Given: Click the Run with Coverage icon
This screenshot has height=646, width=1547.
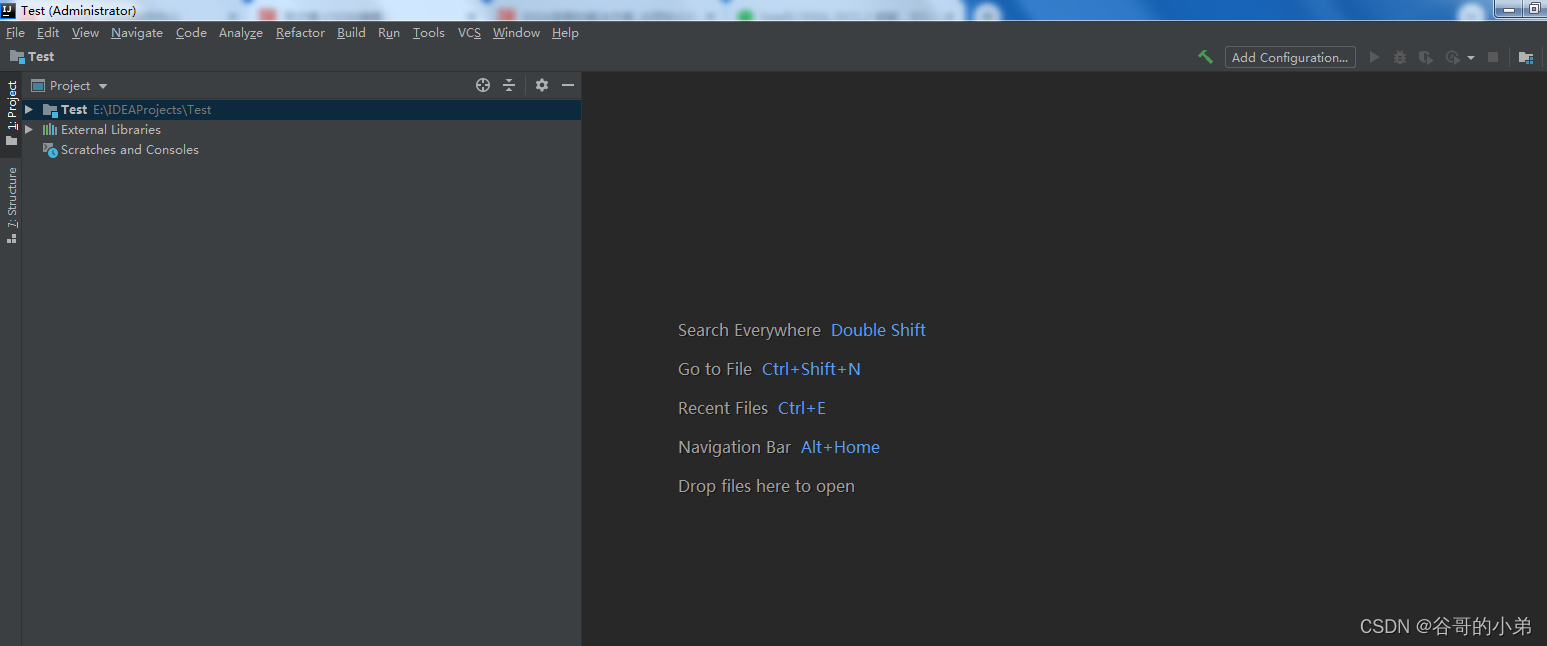Looking at the screenshot, I should pos(1426,57).
